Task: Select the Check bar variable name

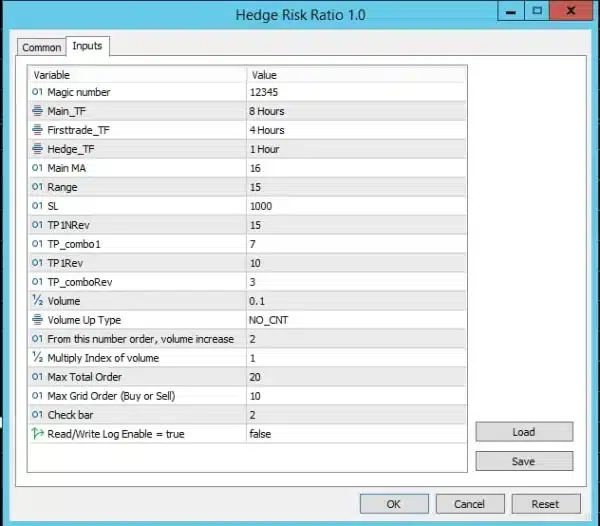Action: click(x=70, y=415)
